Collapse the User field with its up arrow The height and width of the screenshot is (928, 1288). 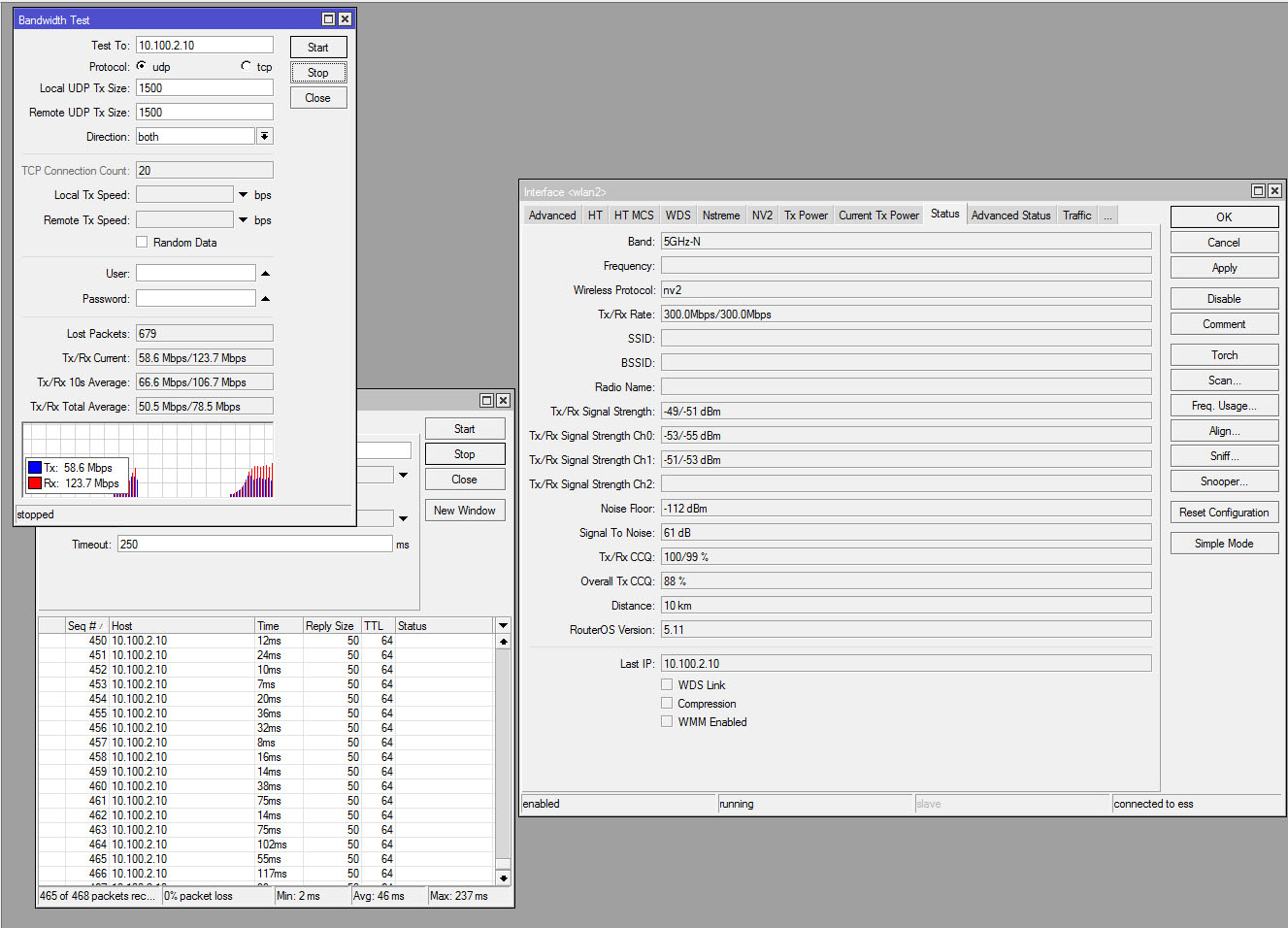265,274
